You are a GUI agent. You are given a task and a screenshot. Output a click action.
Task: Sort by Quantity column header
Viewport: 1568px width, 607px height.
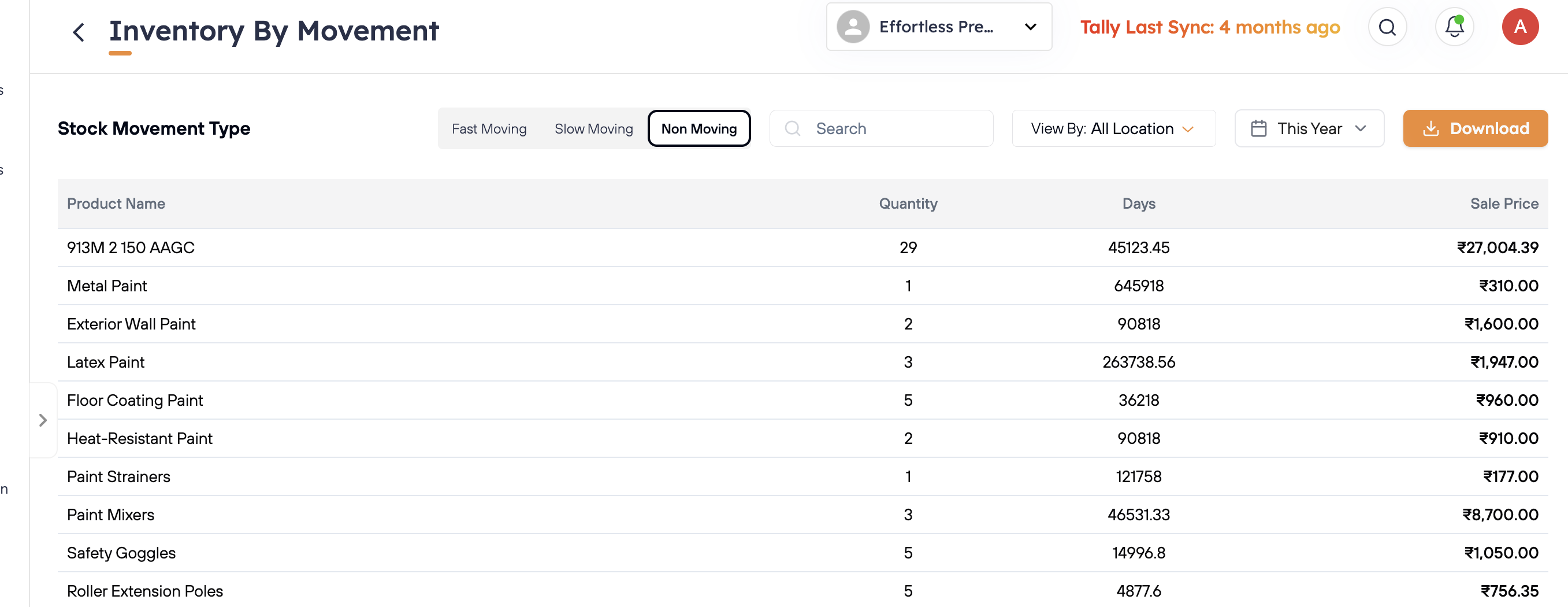(x=908, y=204)
